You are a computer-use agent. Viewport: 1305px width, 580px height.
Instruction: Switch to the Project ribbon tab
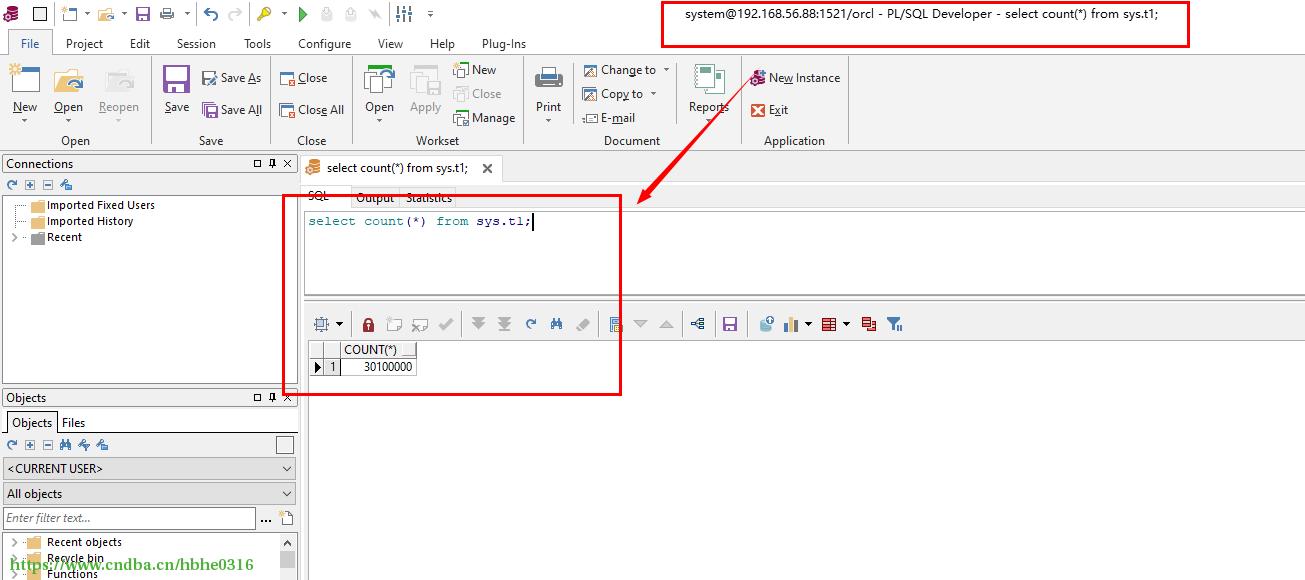coord(84,43)
